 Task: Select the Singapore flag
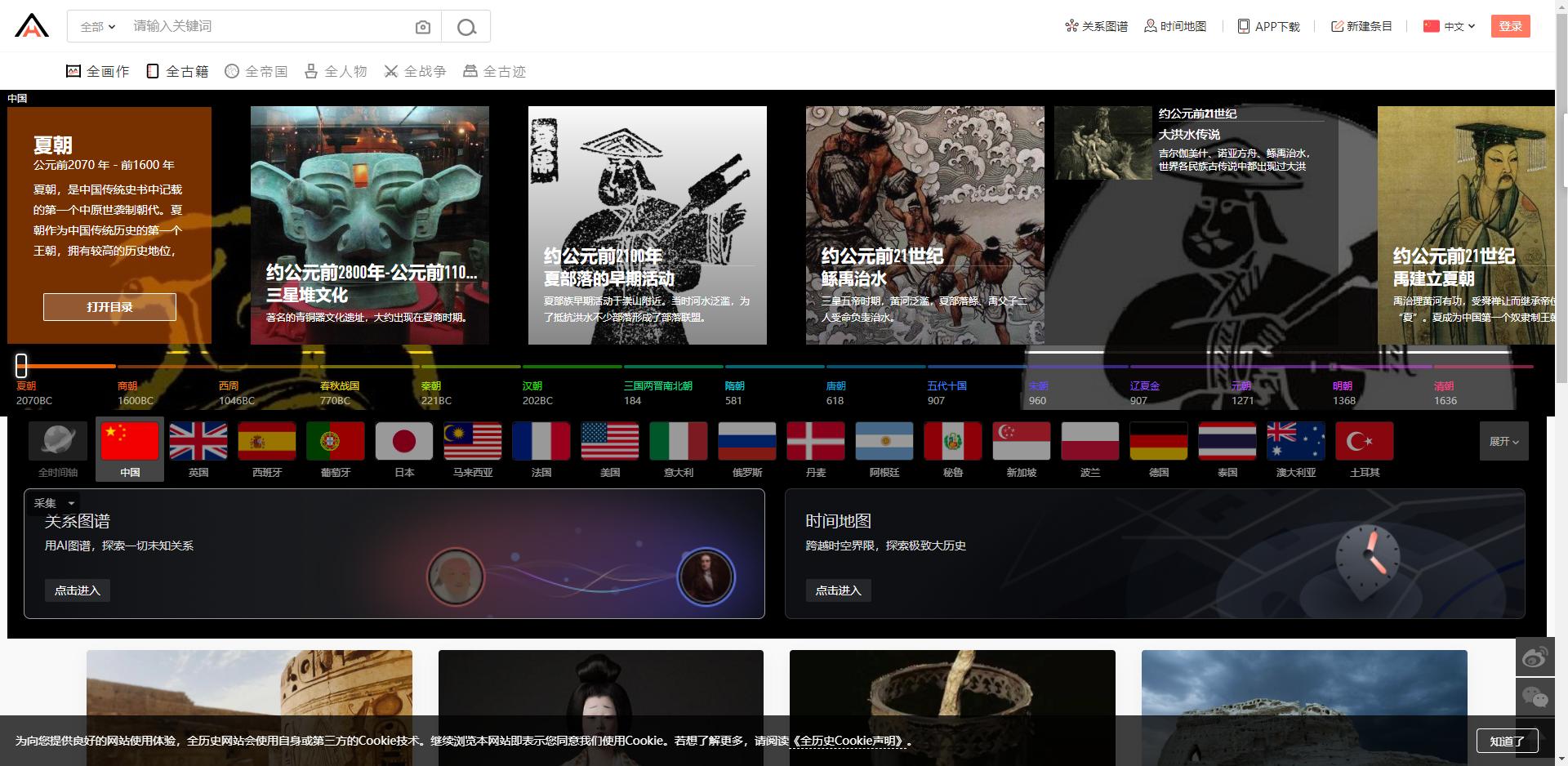tap(1022, 442)
